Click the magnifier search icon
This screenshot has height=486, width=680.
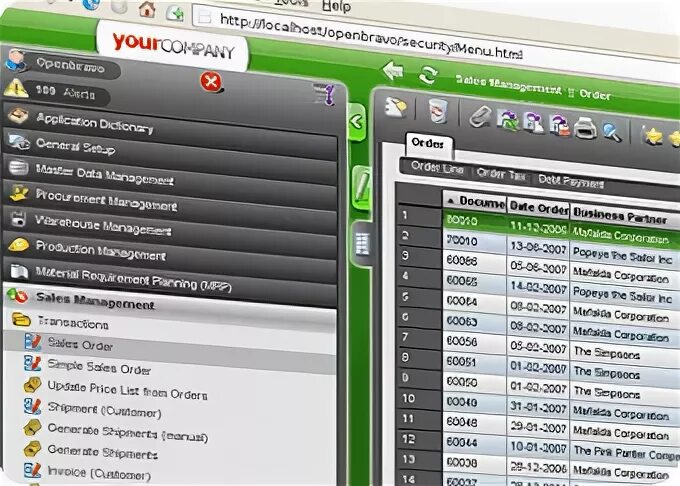click(x=612, y=132)
